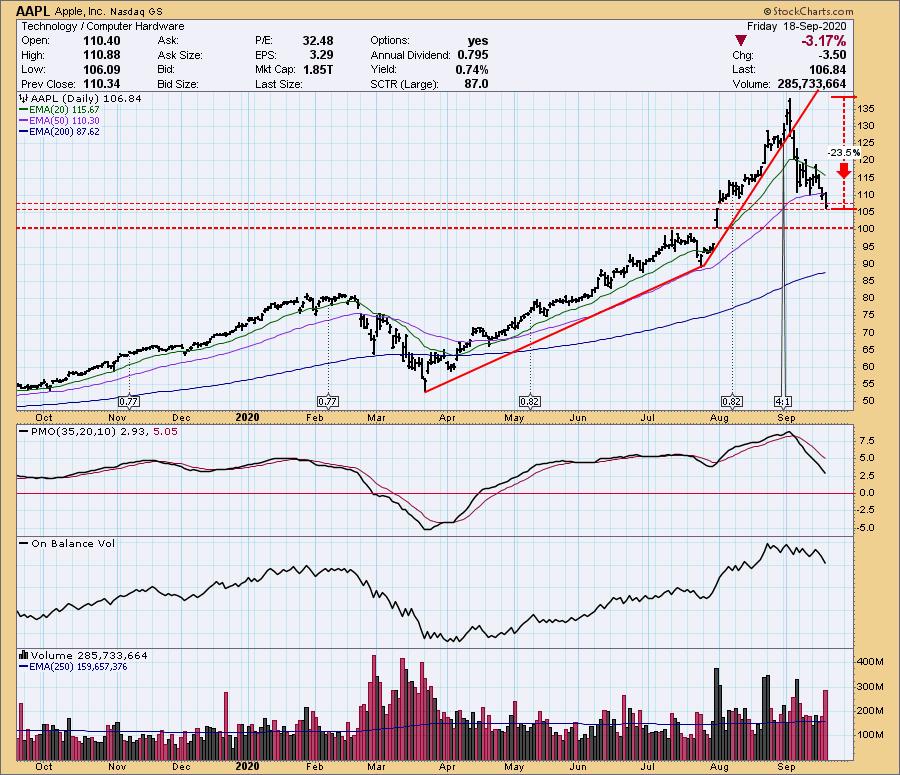Click the red down arrow under -23.5%
Screen dimensions: 900x775
[x=844, y=170]
